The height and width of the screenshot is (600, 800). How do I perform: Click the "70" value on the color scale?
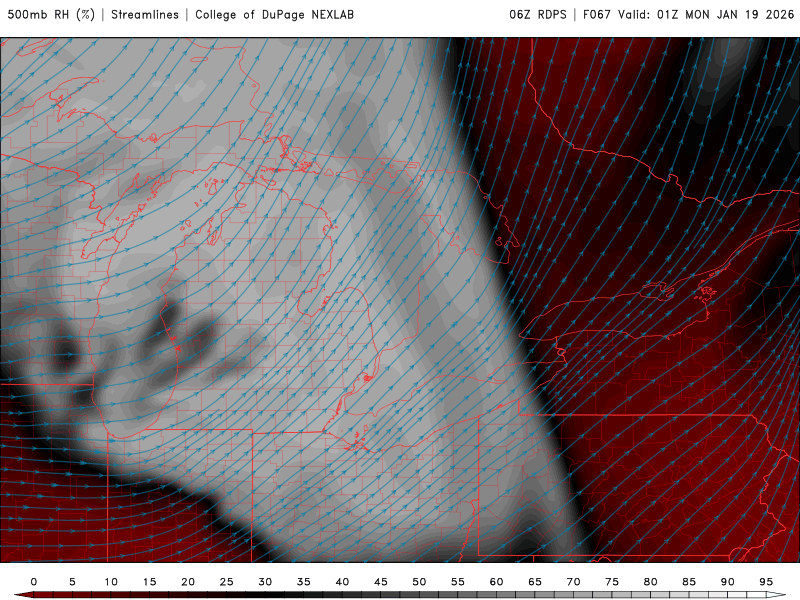coord(573,582)
